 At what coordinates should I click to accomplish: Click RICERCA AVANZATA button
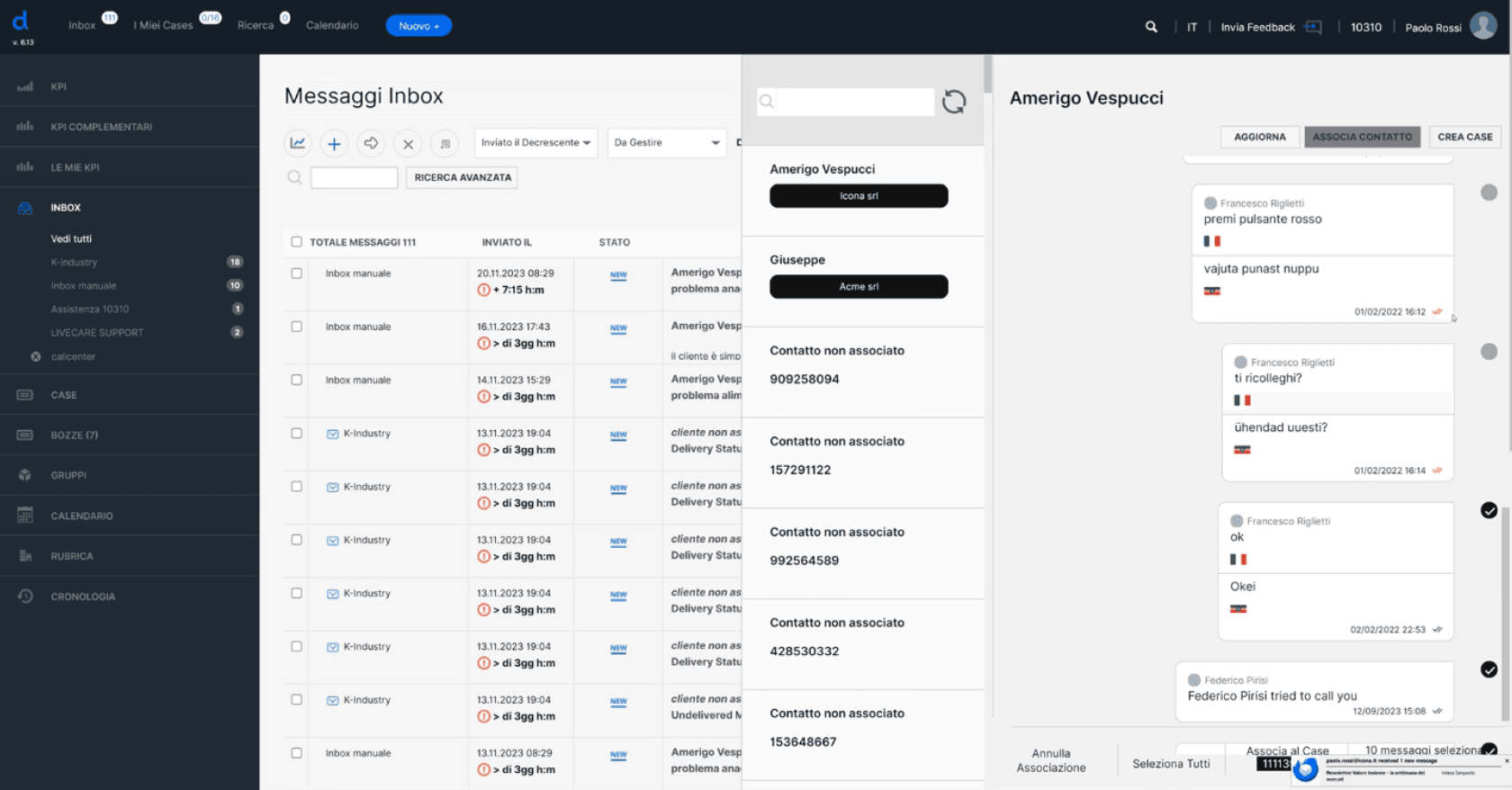pyautogui.click(x=463, y=178)
